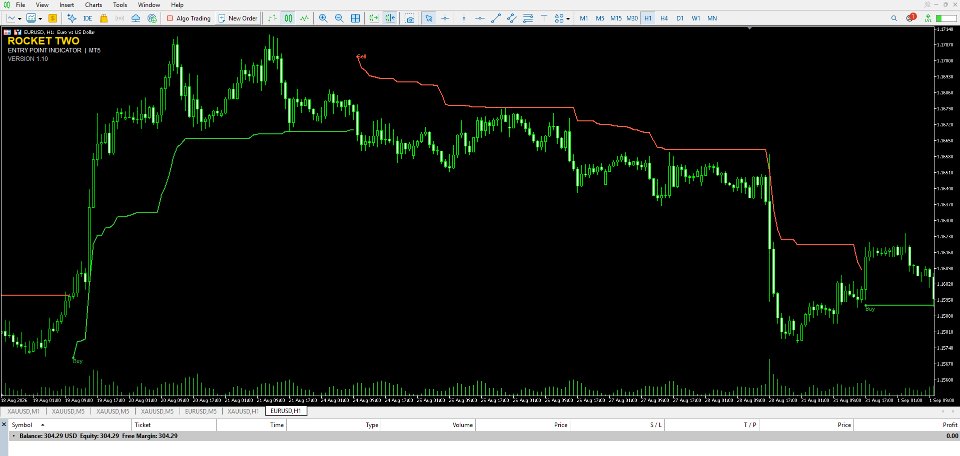Select the standard cursor tool

(x=429, y=18)
